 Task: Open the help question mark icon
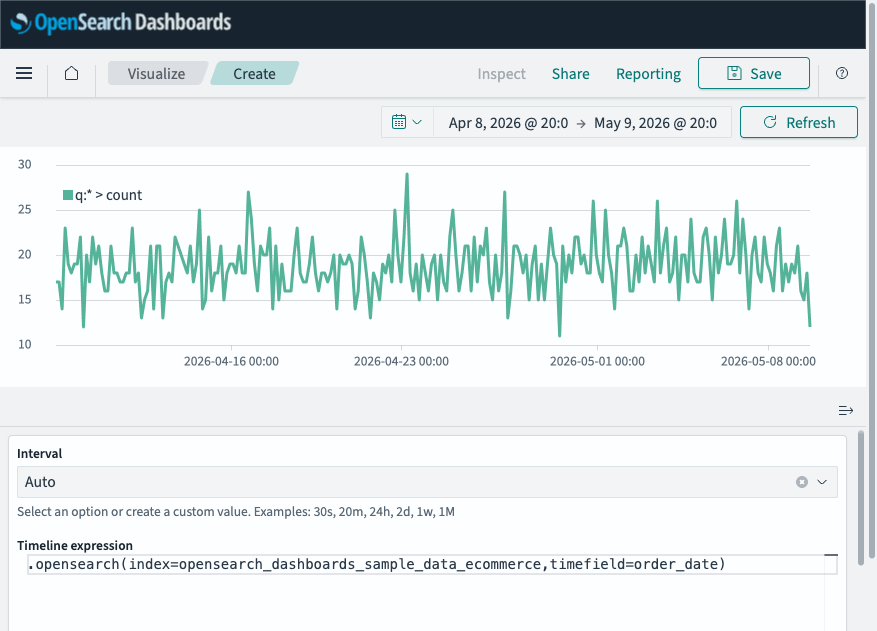(842, 73)
